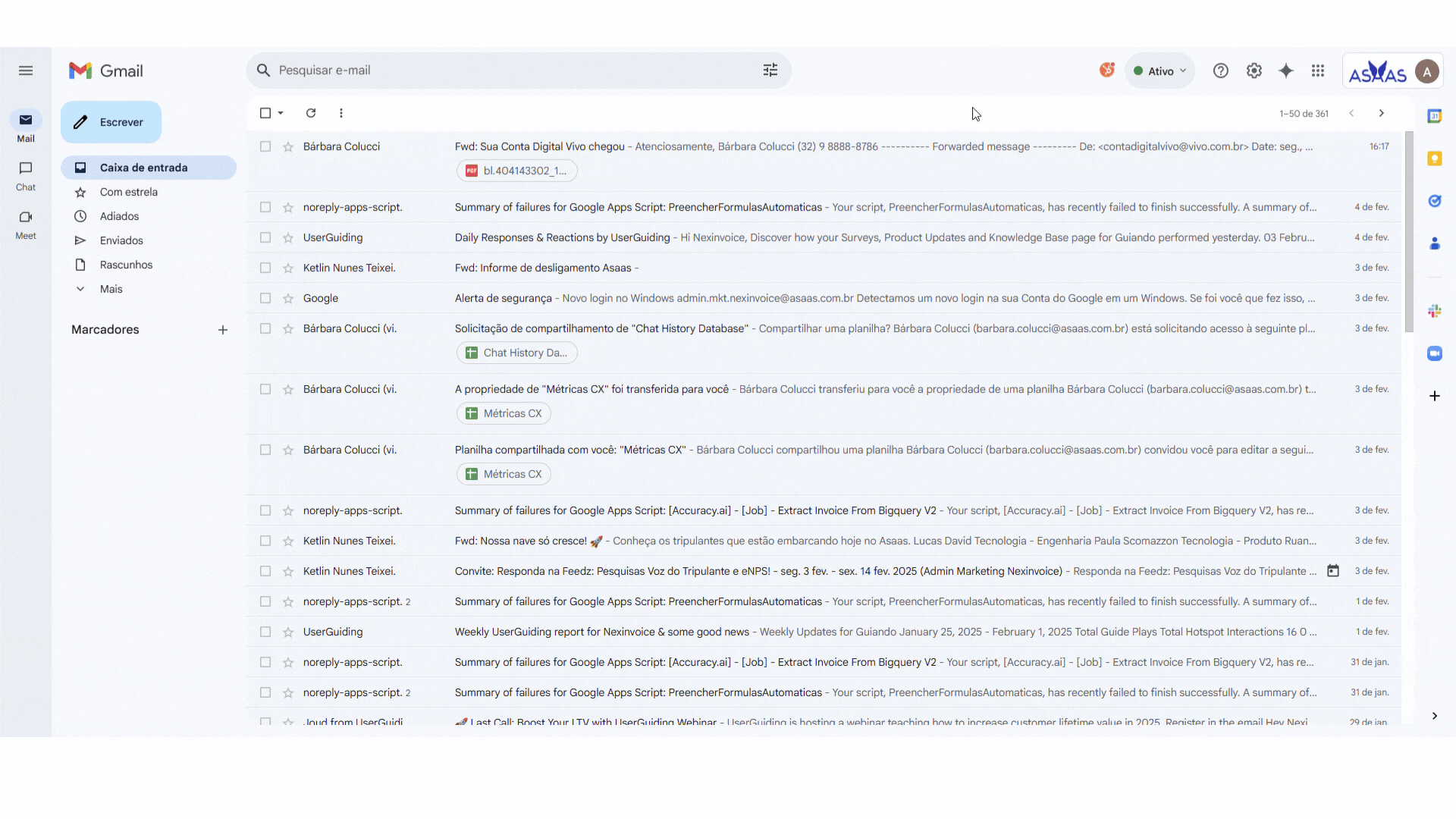Click the Asaas organization logo
1456x819 pixels.
(1377, 71)
